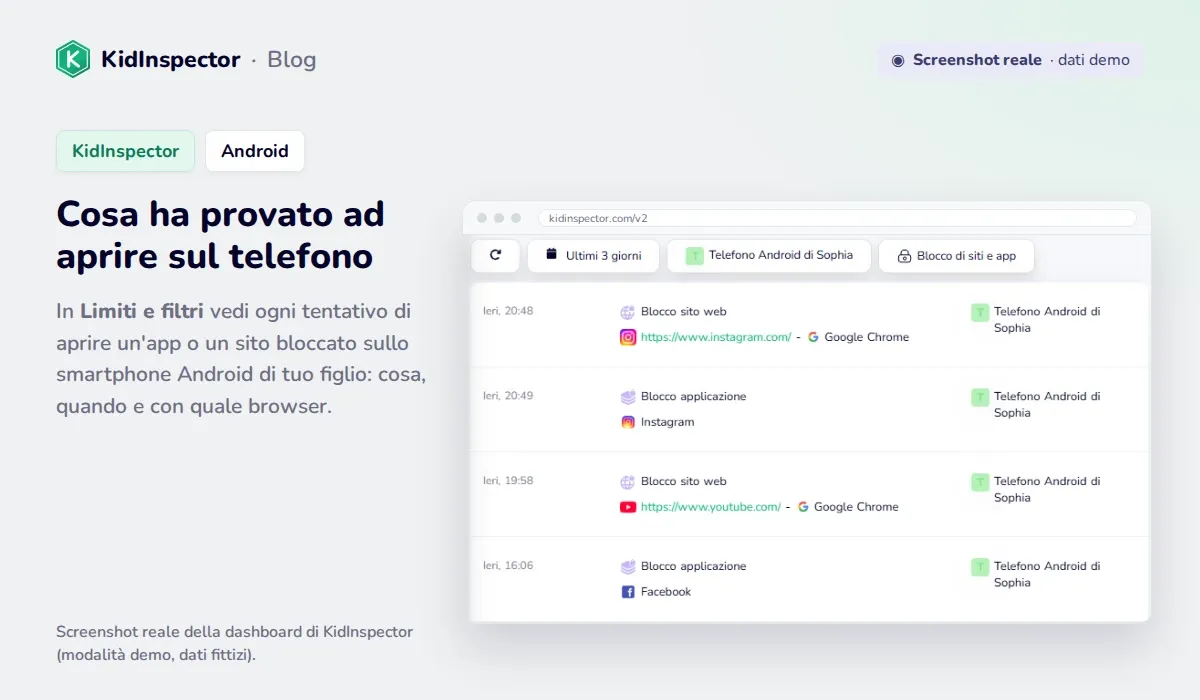The height and width of the screenshot is (700, 1200).
Task: Click the stack icon in the 16:06 Blocco applicazione row
Action: click(x=628, y=567)
